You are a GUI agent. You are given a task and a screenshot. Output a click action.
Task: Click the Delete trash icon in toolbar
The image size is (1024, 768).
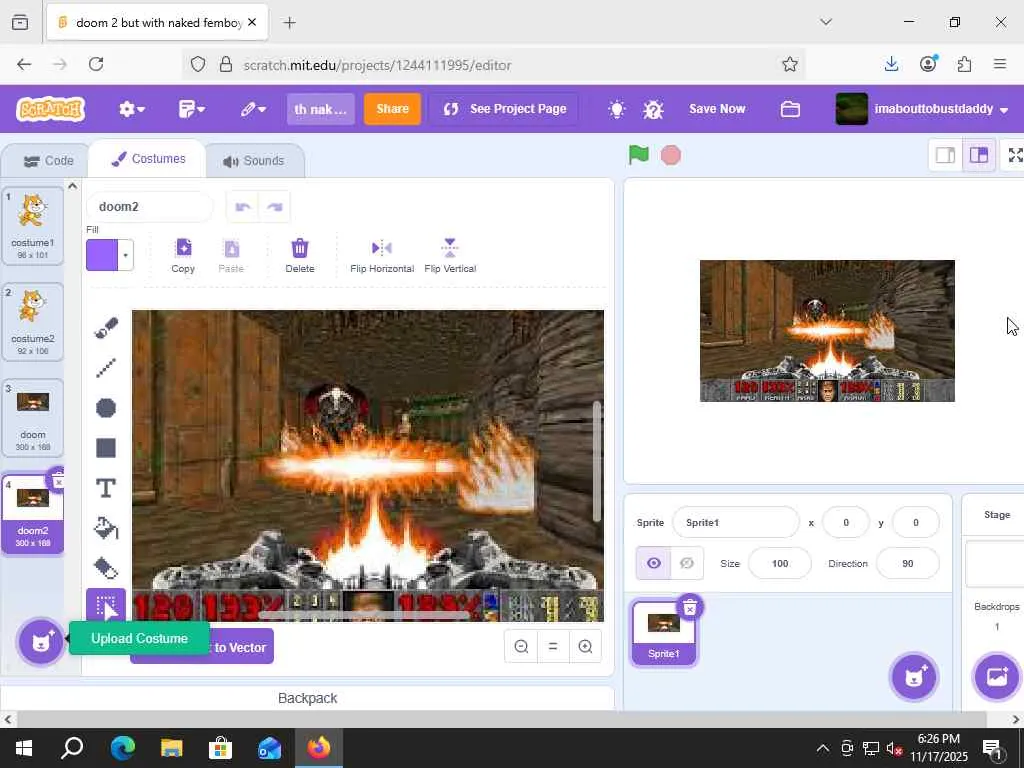(x=300, y=255)
